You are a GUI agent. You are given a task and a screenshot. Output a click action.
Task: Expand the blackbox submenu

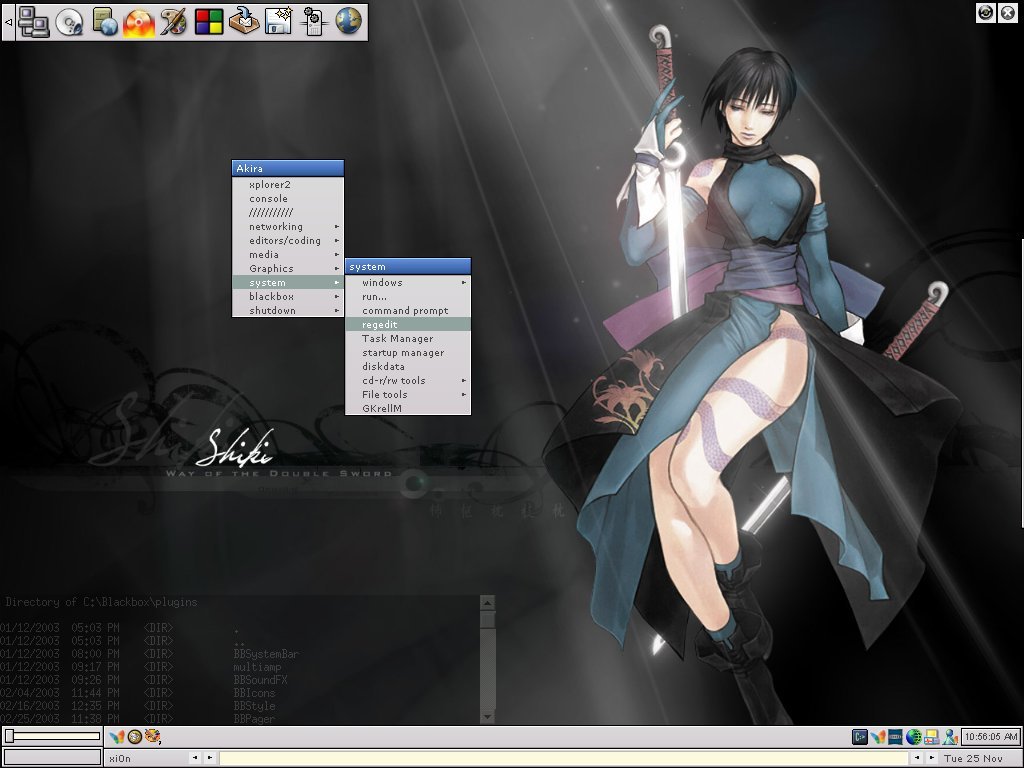tap(288, 296)
